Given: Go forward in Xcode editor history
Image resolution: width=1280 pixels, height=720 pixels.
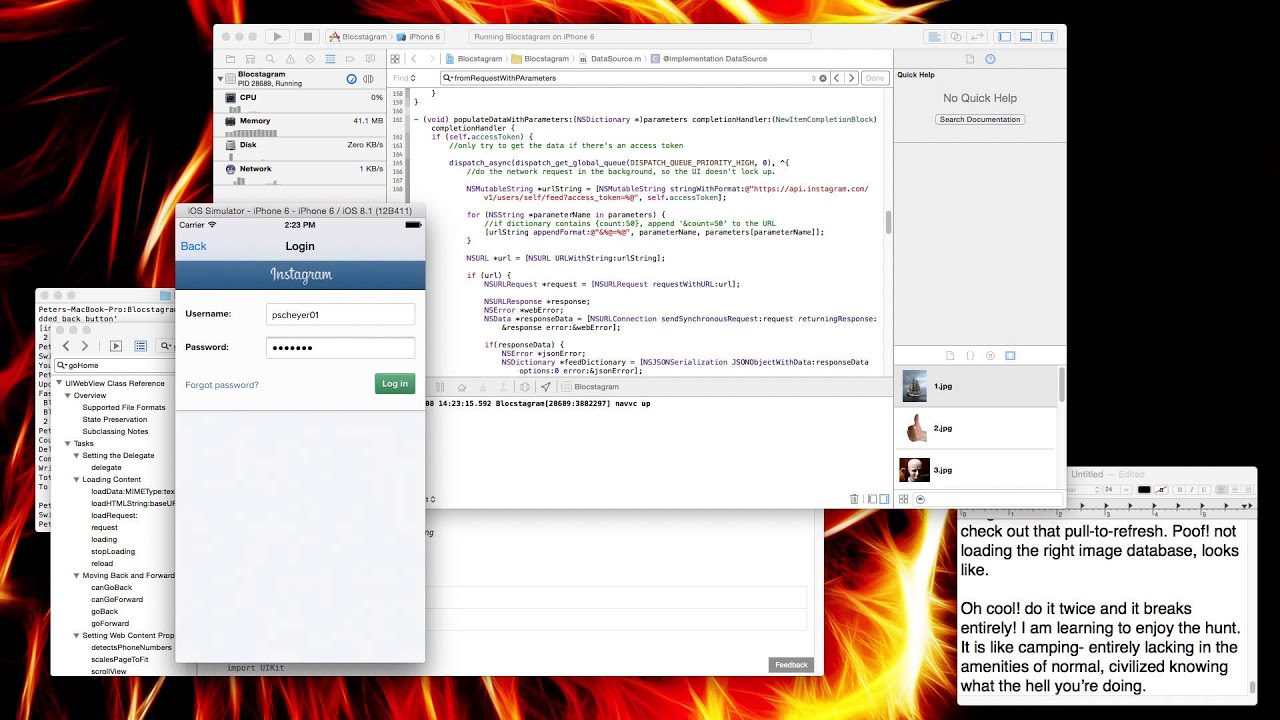Looking at the screenshot, I should (431, 59).
